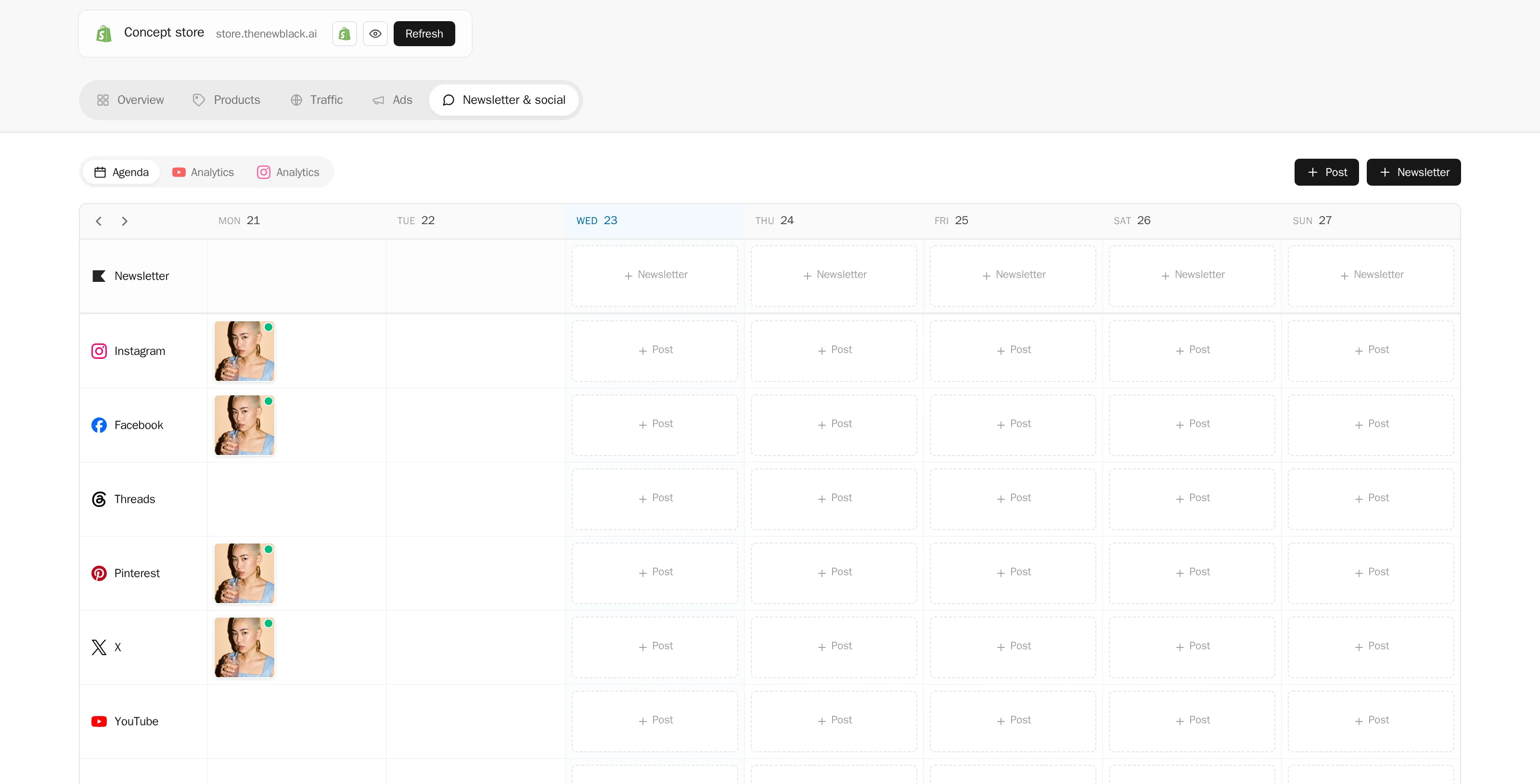Add a Facebook post on Saturday 26
Image resolution: width=1540 pixels, height=784 pixels.
(x=1192, y=425)
